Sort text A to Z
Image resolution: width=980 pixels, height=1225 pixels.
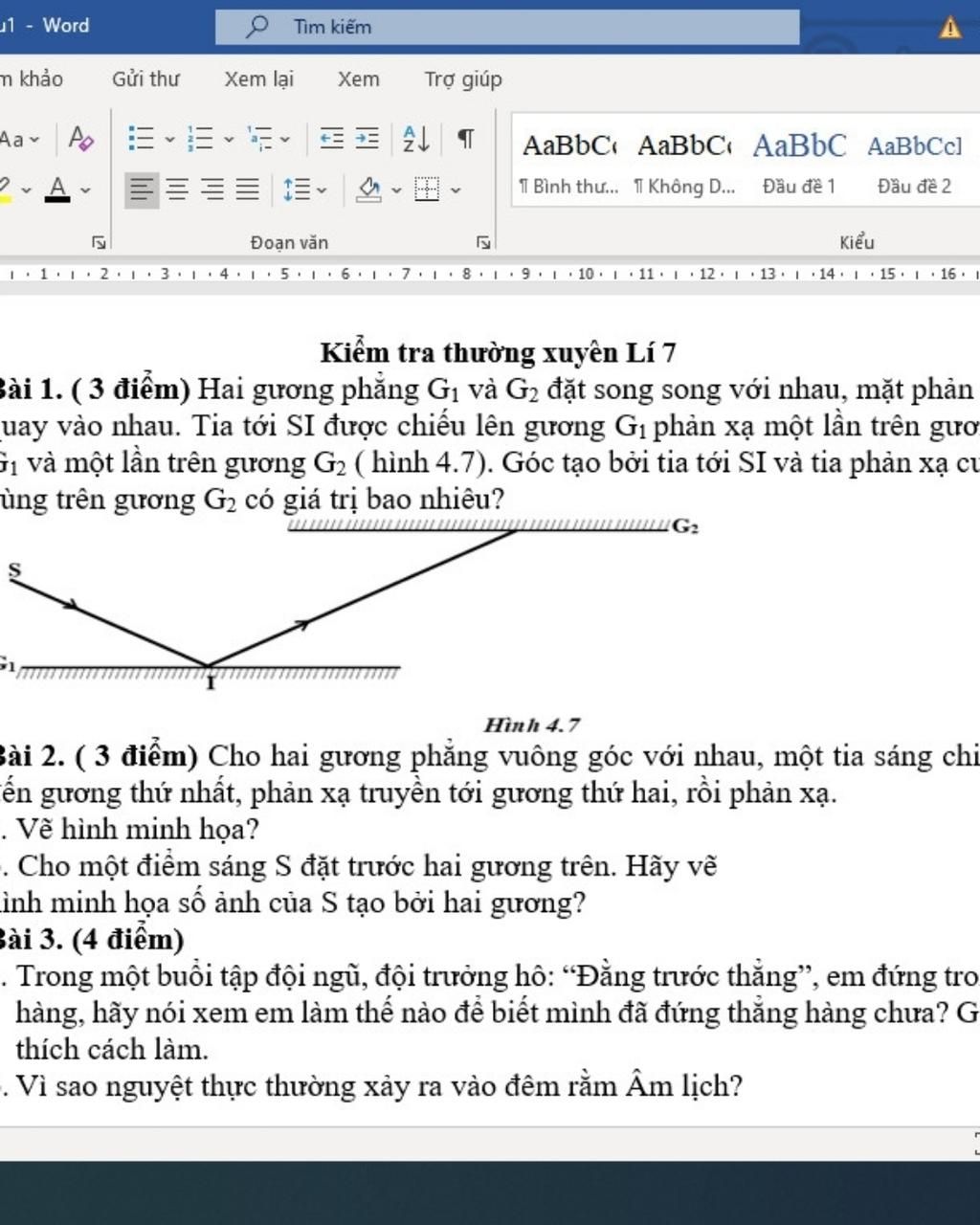click(x=416, y=140)
